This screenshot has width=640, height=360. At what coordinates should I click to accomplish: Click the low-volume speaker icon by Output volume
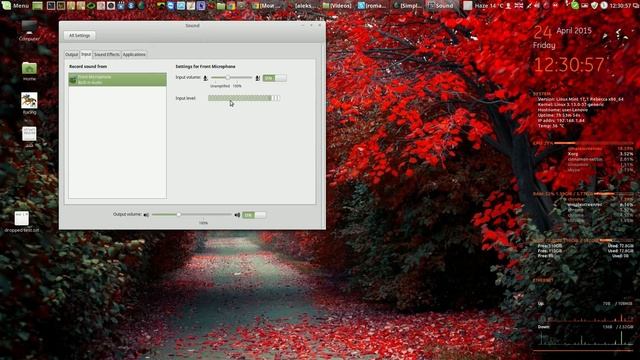(146, 215)
